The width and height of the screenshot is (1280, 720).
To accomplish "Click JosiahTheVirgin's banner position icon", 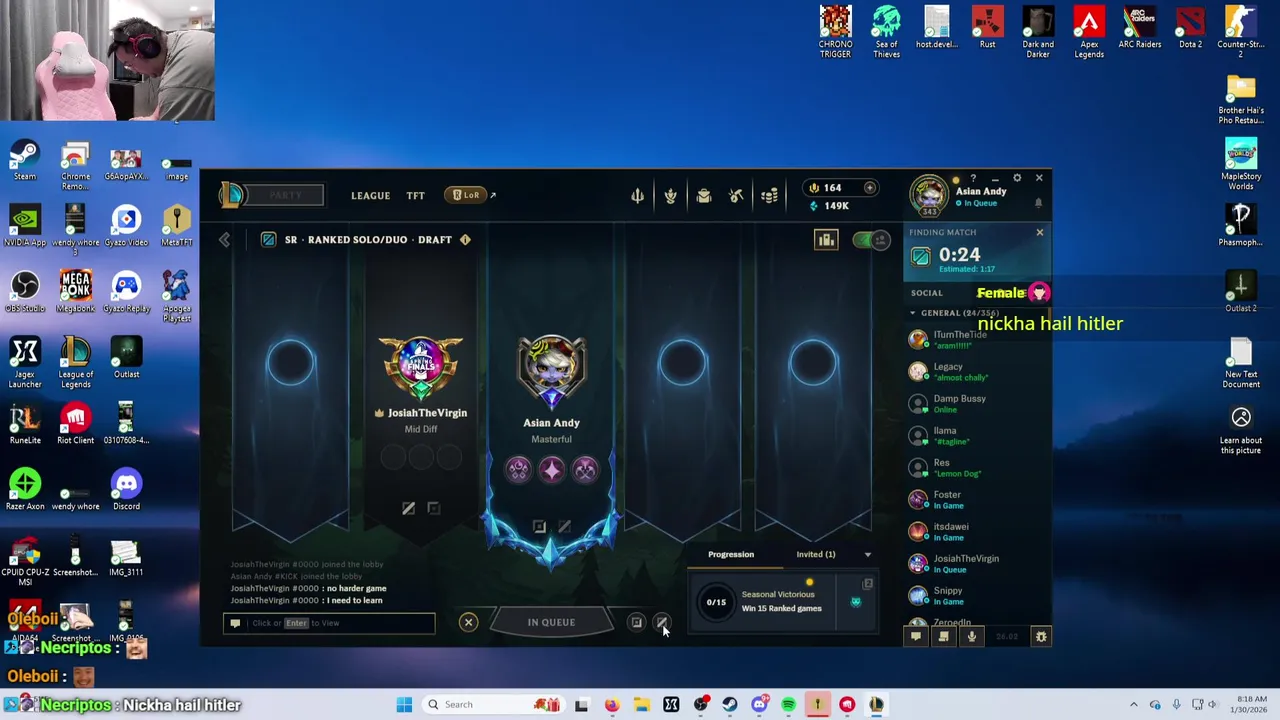I will 408,509.
